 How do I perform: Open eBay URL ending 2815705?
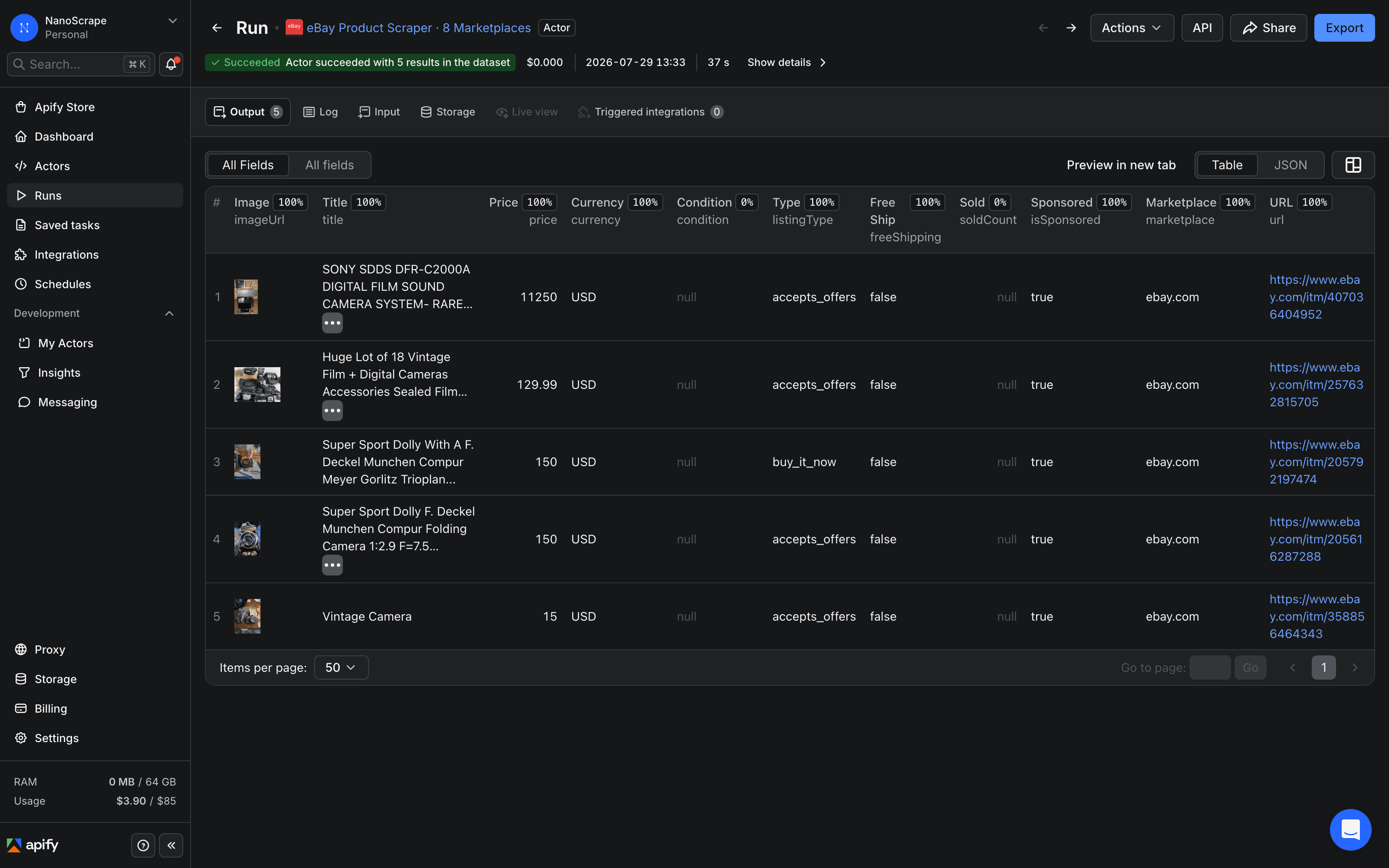1316,385
